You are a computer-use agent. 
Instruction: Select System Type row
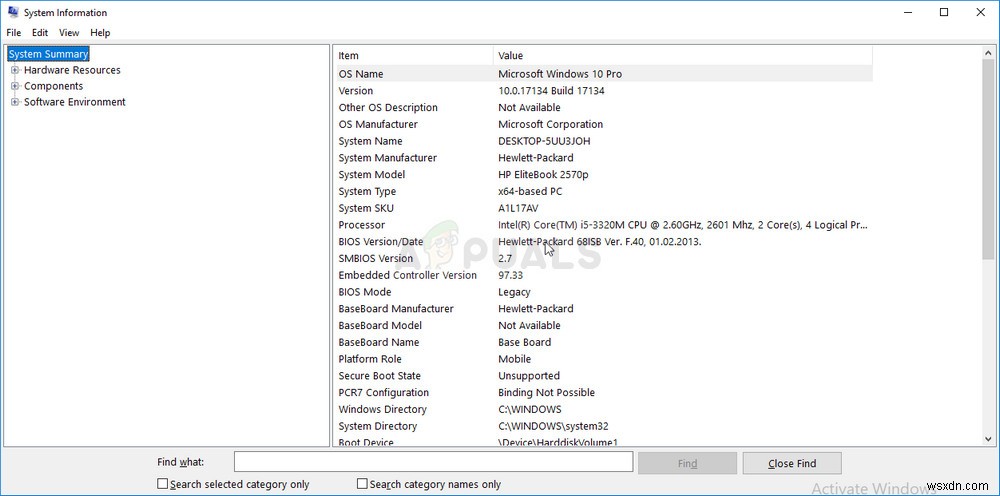(603, 191)
